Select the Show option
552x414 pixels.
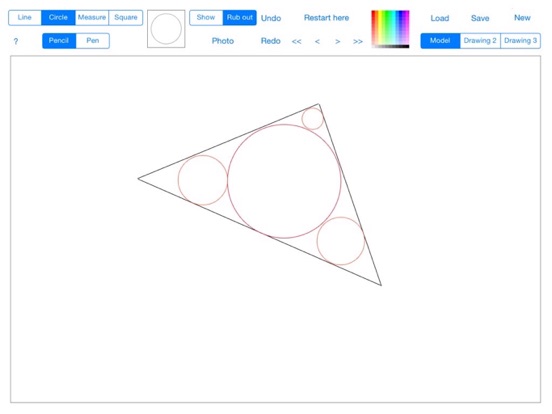[206, 18]
